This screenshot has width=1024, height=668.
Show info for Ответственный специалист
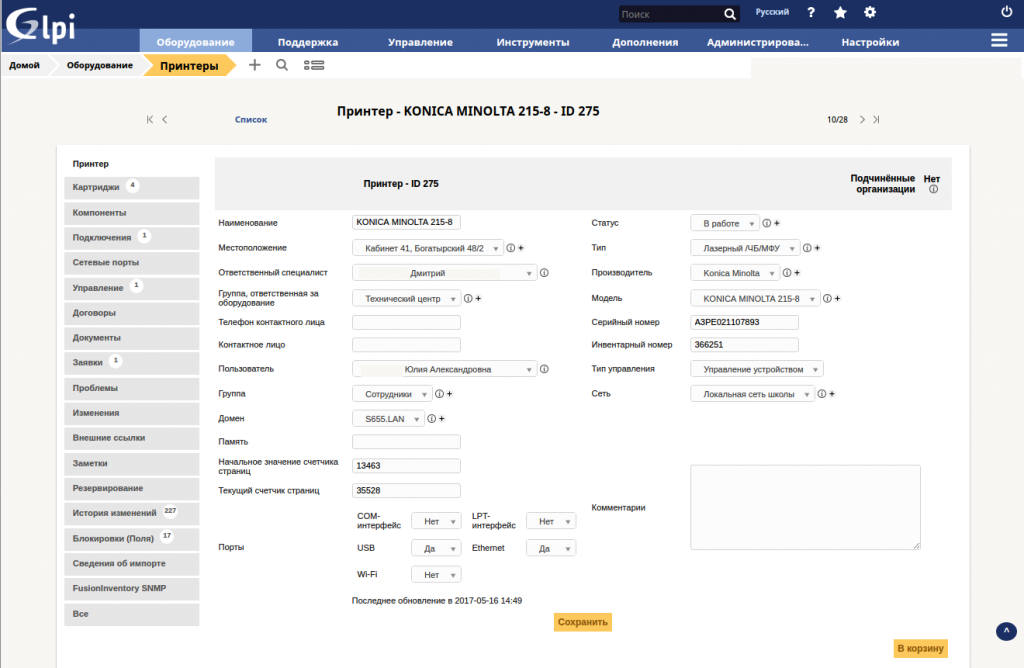tap(544, 273)
